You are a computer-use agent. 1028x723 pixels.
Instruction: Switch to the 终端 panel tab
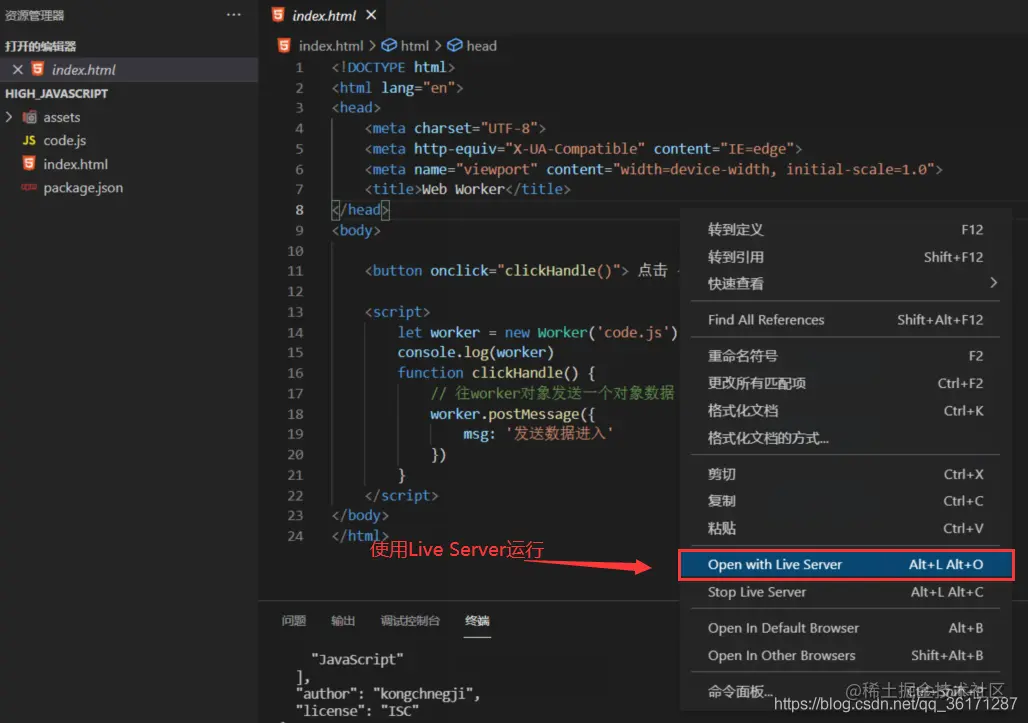coord(477,621)
